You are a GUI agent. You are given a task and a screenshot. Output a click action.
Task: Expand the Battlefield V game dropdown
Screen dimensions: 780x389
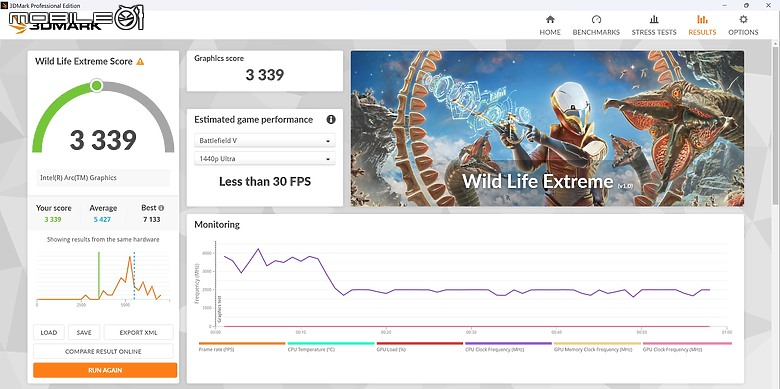(x=265, y=141)
